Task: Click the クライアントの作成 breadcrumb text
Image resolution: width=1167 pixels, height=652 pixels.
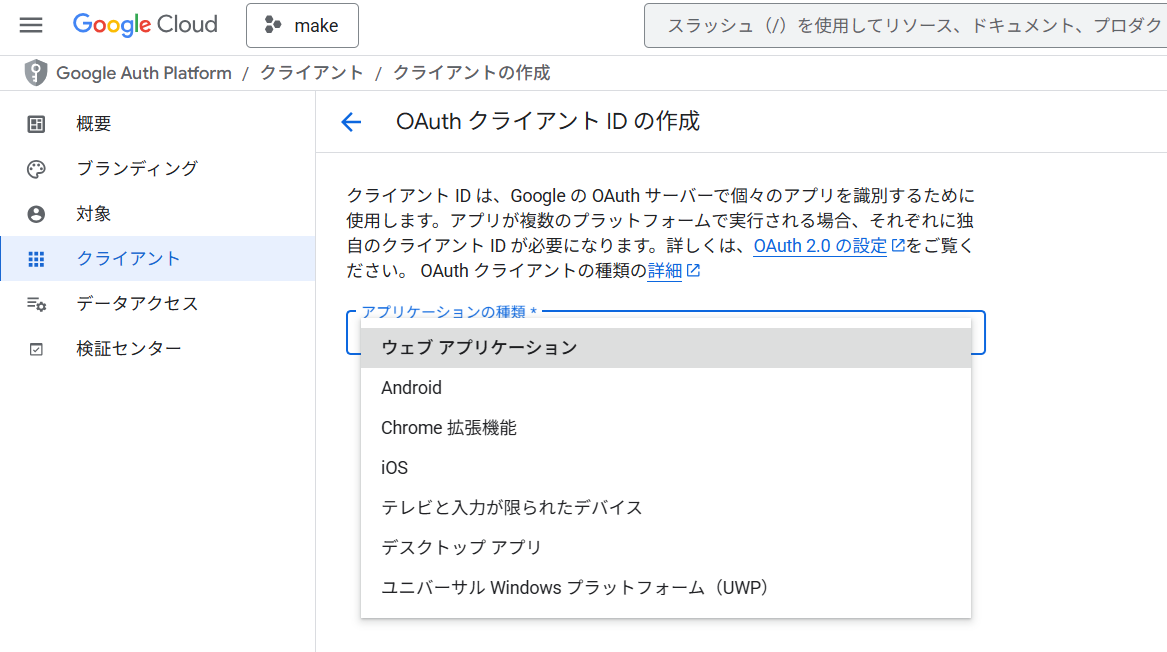Action: (471, 73)
